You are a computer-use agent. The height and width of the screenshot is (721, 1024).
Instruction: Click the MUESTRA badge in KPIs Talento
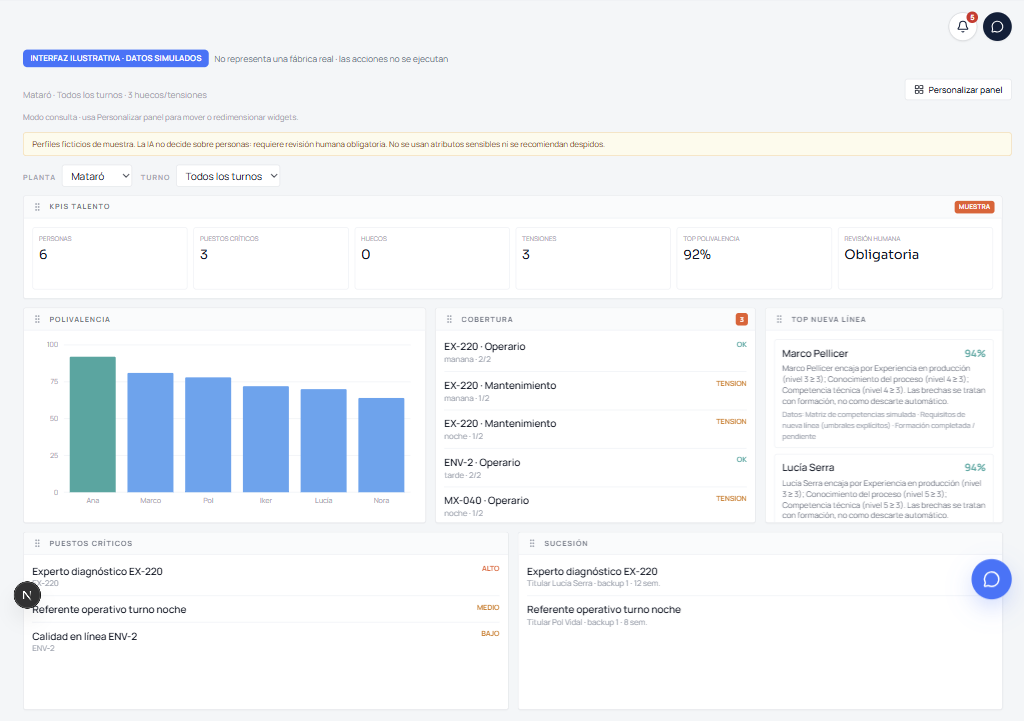(974, 207)
